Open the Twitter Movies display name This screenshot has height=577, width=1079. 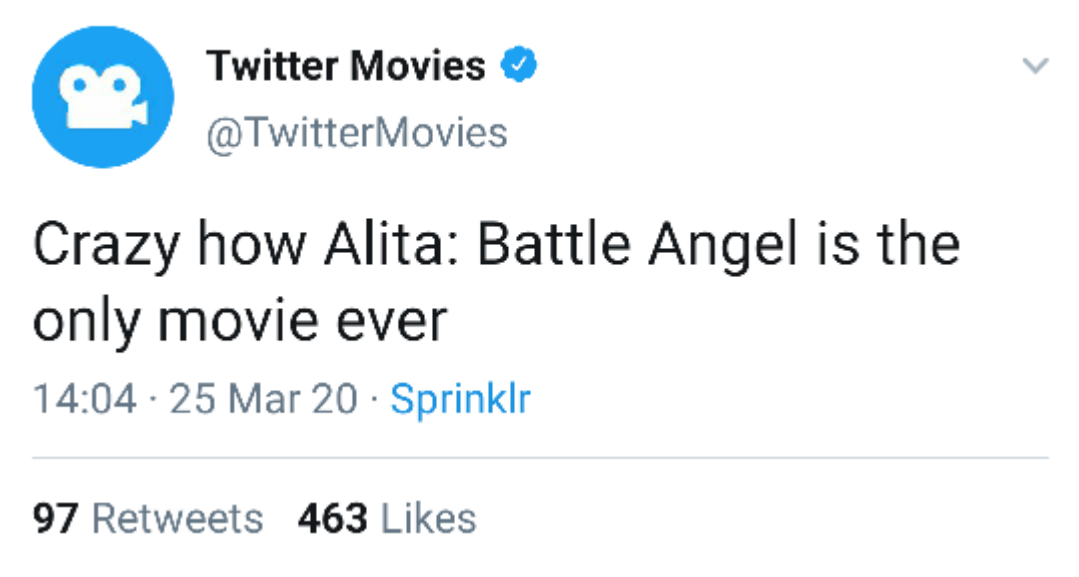[x=346, y=66]
